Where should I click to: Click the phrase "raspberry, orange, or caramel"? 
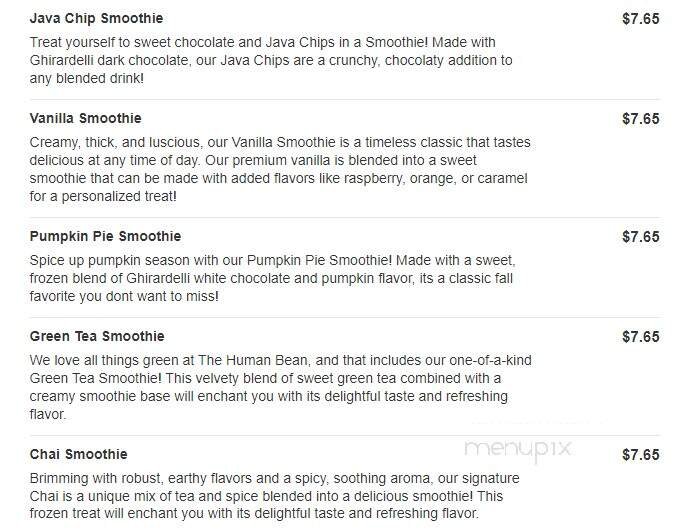point(430,178)
